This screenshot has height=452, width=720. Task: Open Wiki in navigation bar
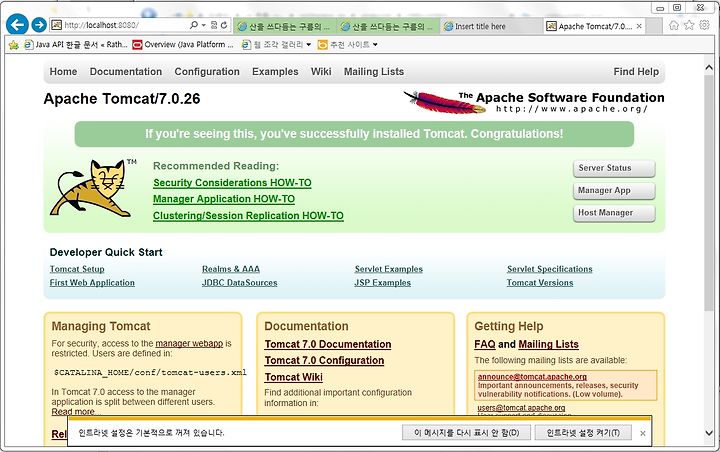pos(321,72)
